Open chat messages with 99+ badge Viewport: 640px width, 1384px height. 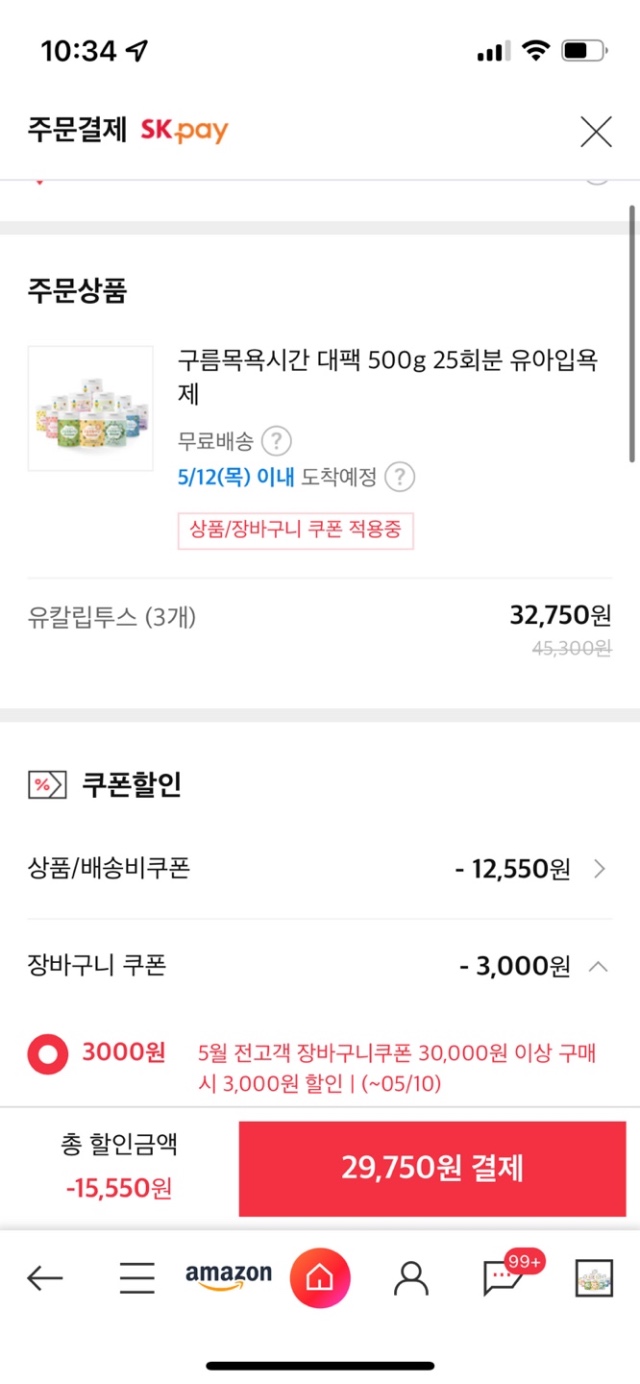click(x=503, y=1276)
